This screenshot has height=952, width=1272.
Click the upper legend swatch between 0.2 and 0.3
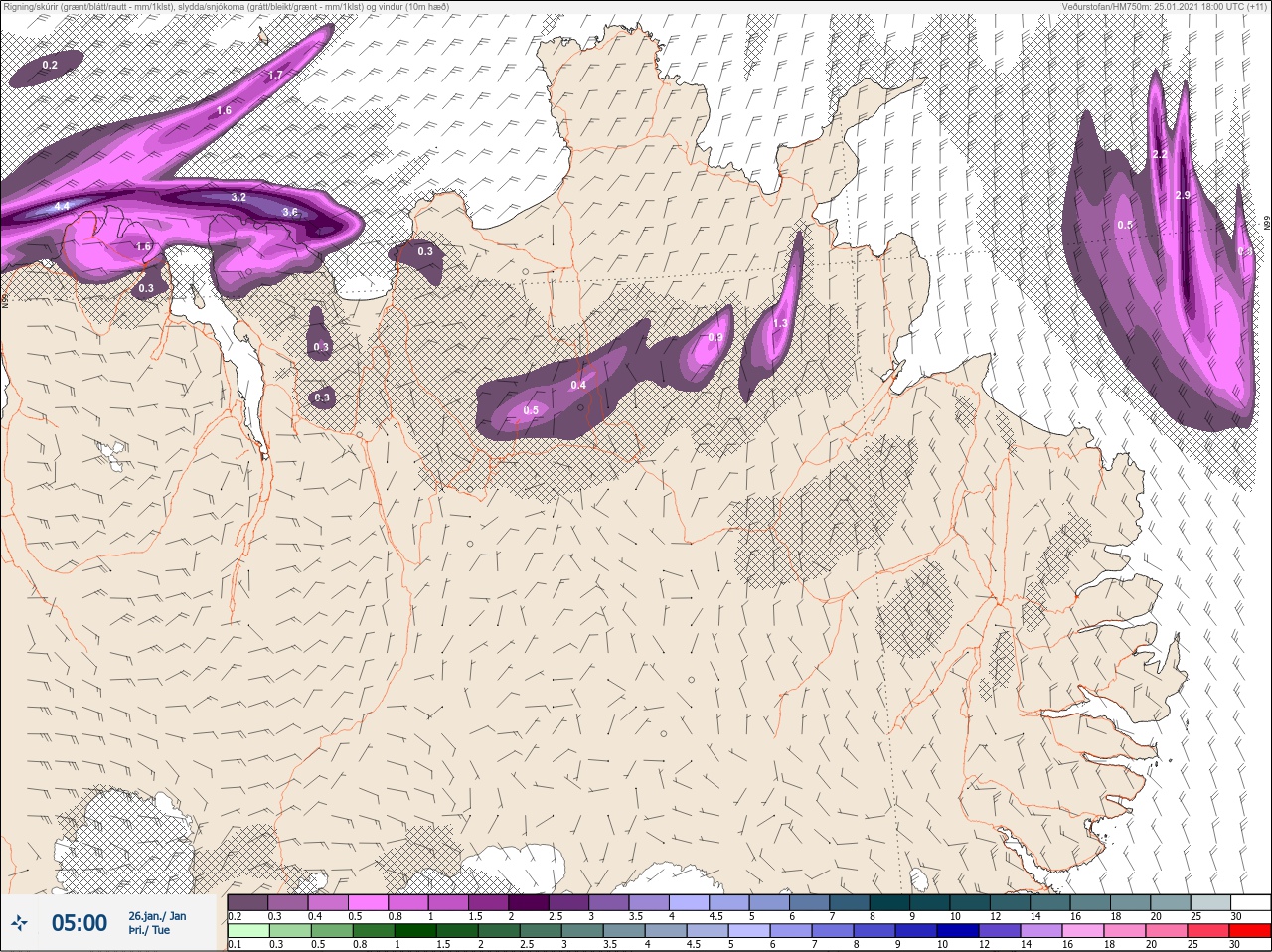coord(247,902)
